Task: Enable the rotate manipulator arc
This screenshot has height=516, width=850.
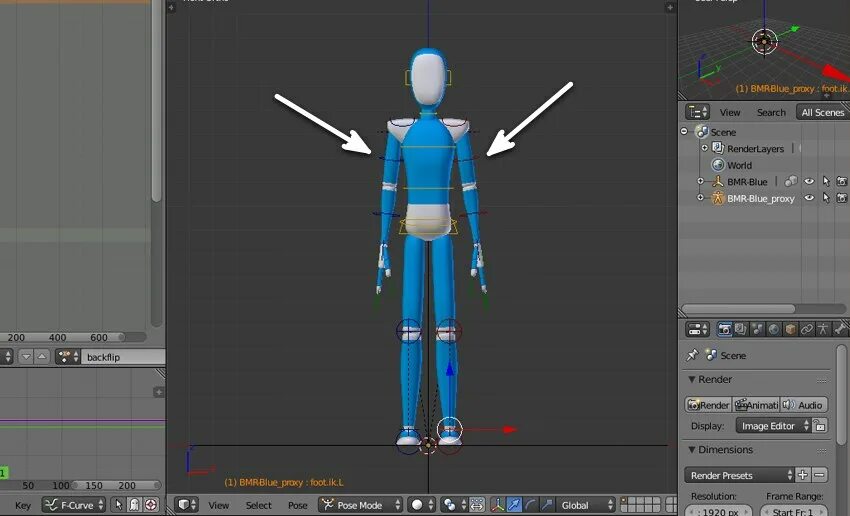Action: click(531, 505)
